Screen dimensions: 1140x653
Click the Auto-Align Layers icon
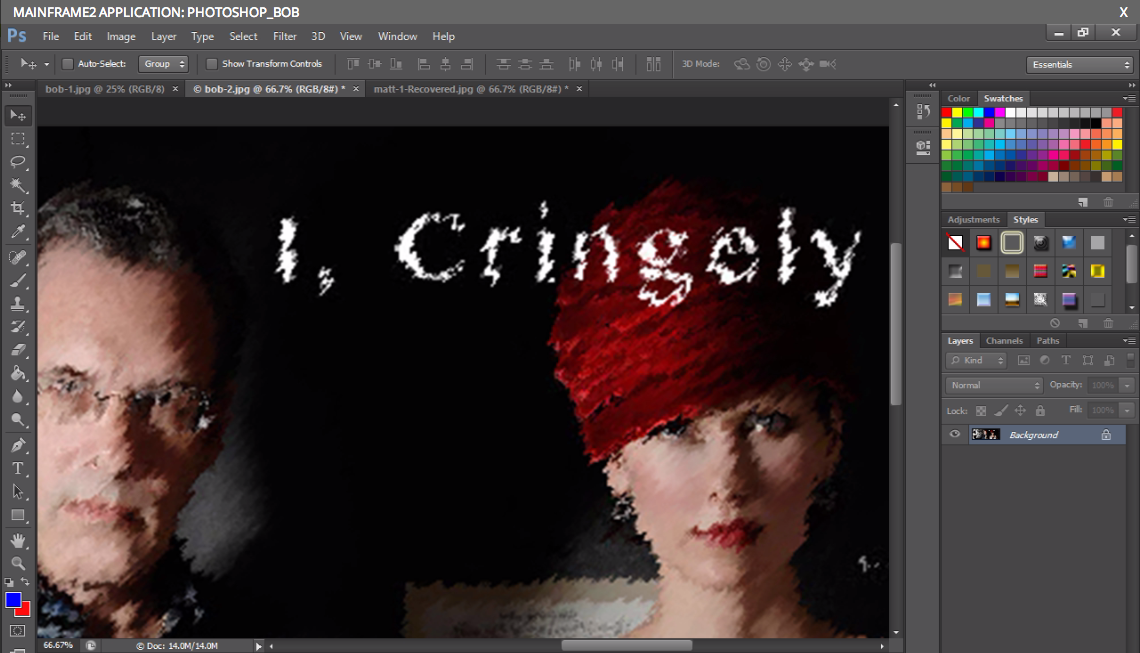[654, 64]
